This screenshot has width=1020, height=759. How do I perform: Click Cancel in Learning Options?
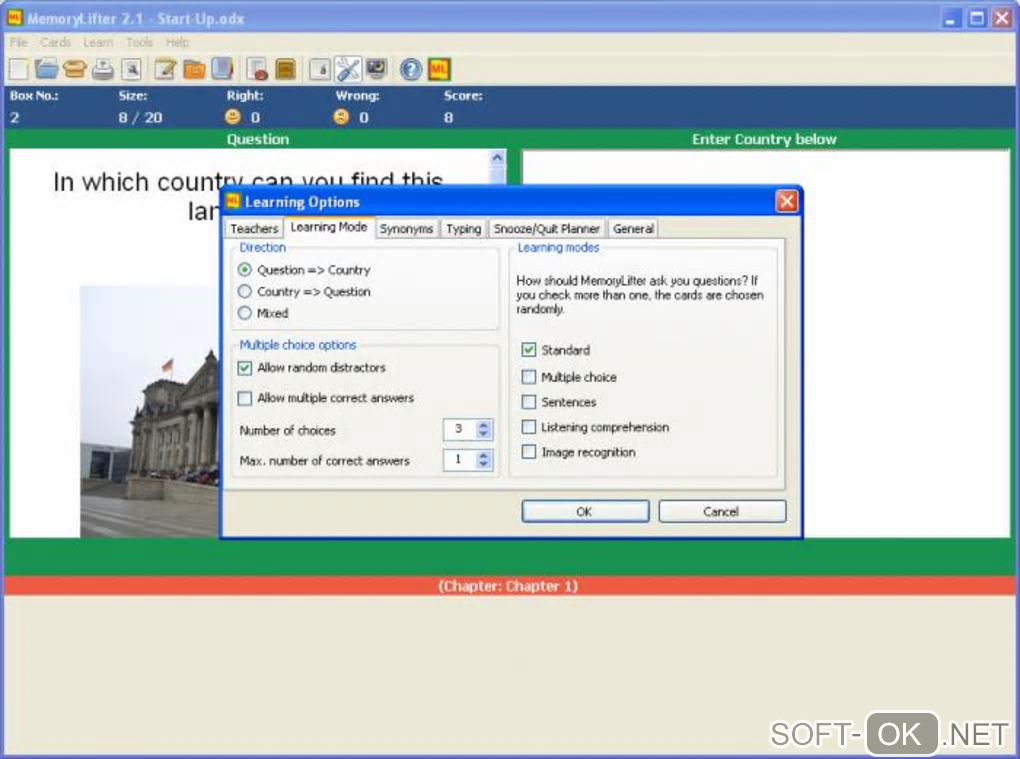[721, 511]
